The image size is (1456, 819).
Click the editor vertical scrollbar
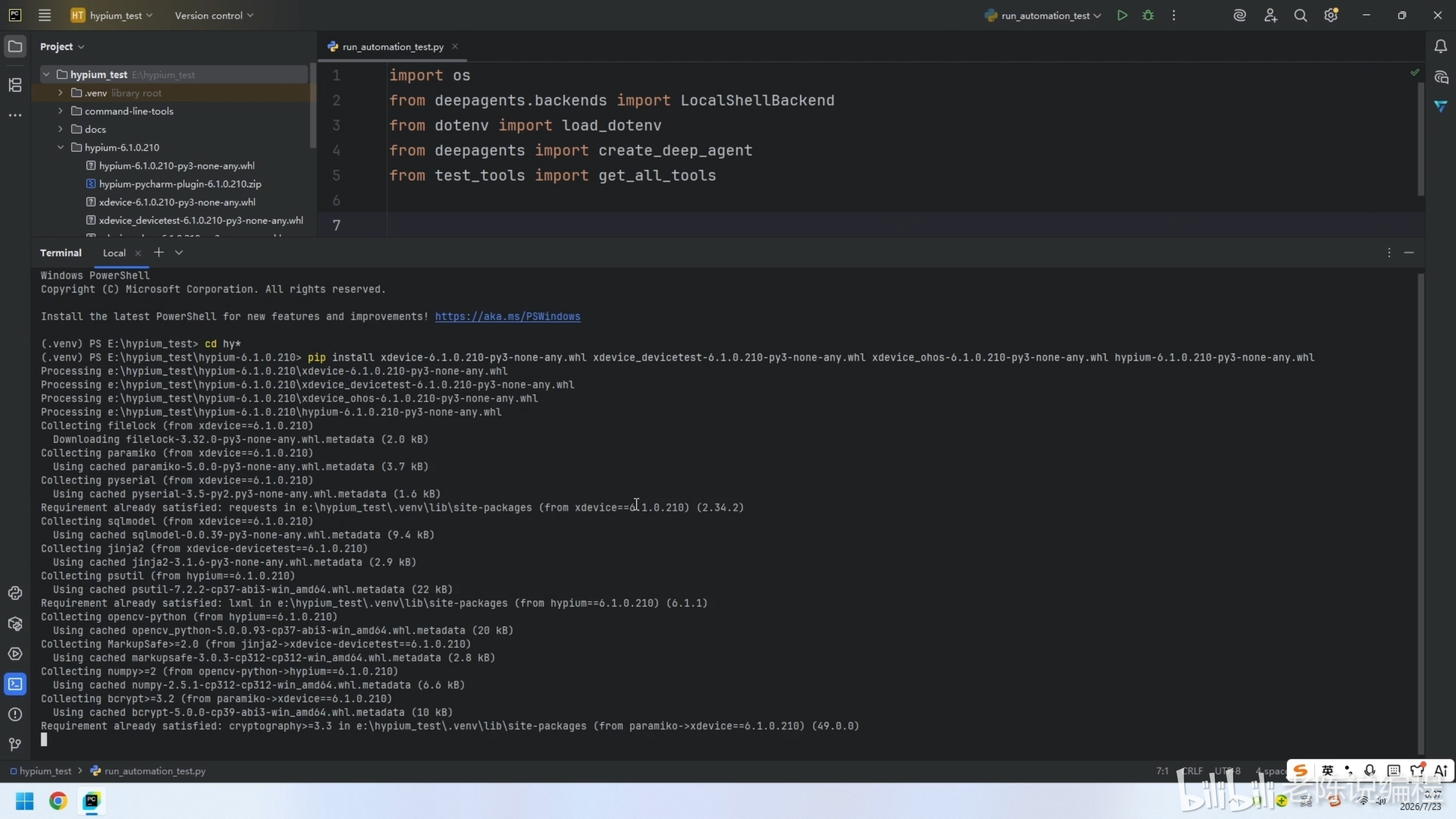[x=1421, y=139]
